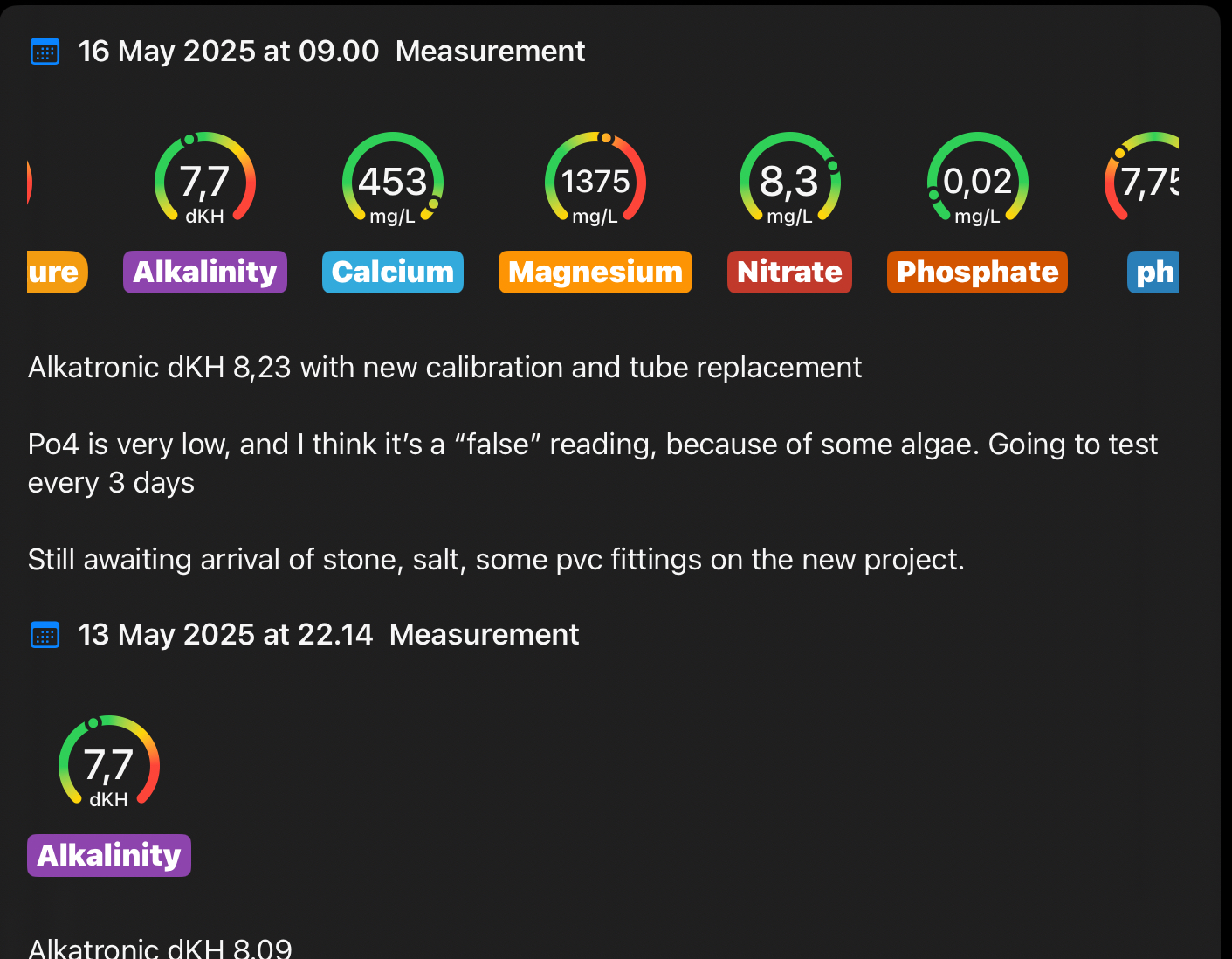This screenshot has height=959, width=1232.
Task: Click the red Nitrate tag
Action: pyautogui.click(x=789, y=272)
